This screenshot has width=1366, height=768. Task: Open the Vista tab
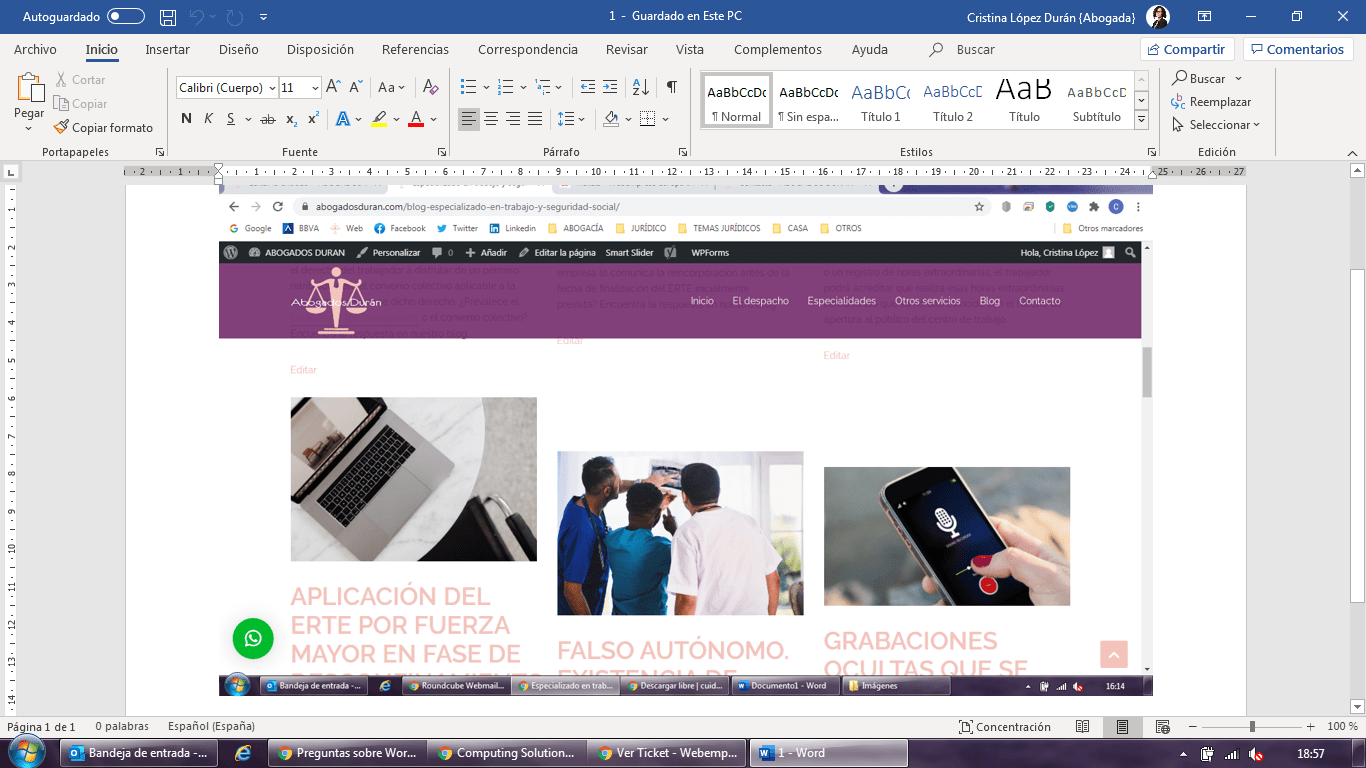(x=689, y=49)
